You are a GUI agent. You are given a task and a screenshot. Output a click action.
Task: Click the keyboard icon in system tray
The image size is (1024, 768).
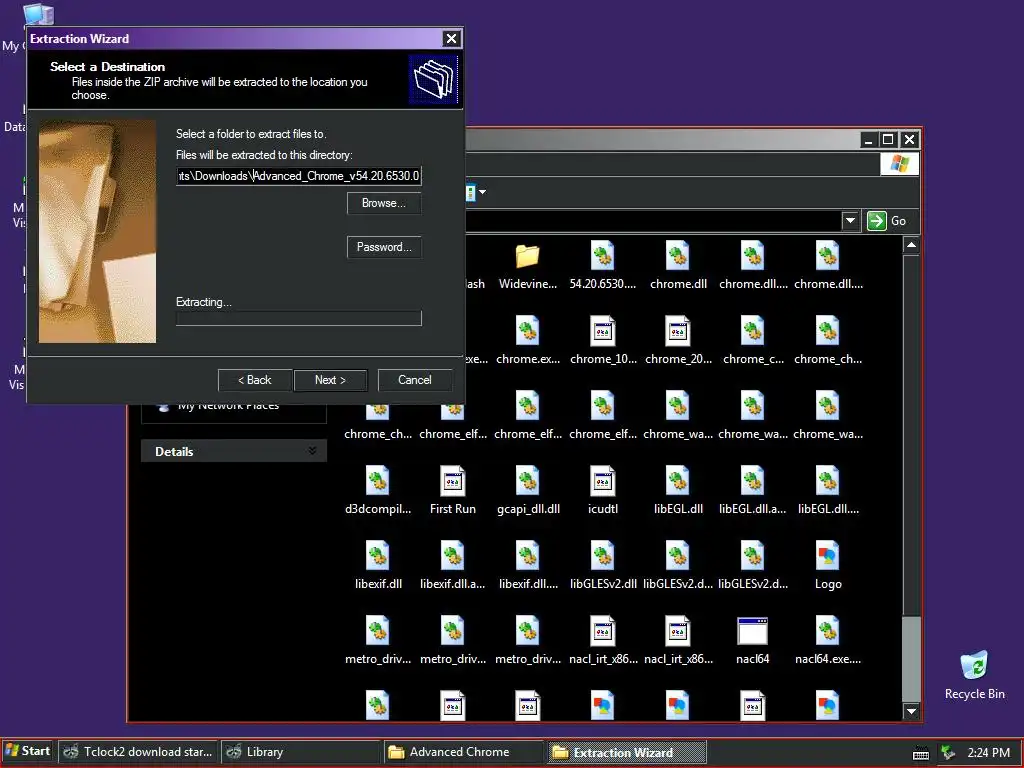[921, 753]
